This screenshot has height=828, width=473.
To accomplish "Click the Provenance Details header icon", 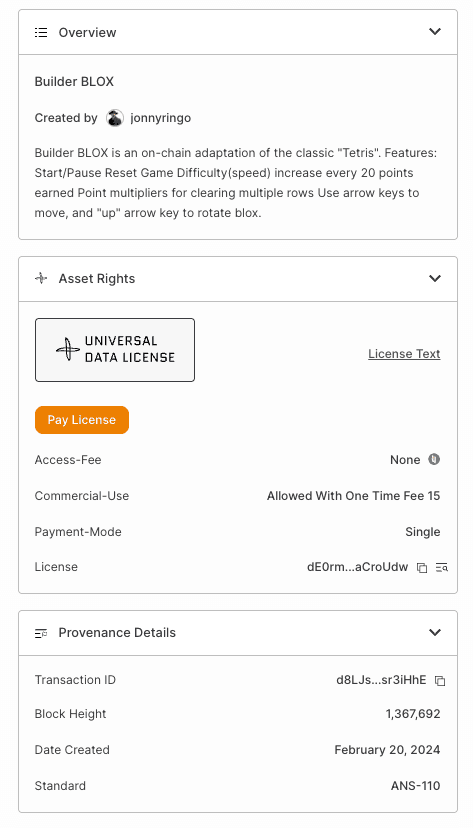I will (x=41, y=633).
